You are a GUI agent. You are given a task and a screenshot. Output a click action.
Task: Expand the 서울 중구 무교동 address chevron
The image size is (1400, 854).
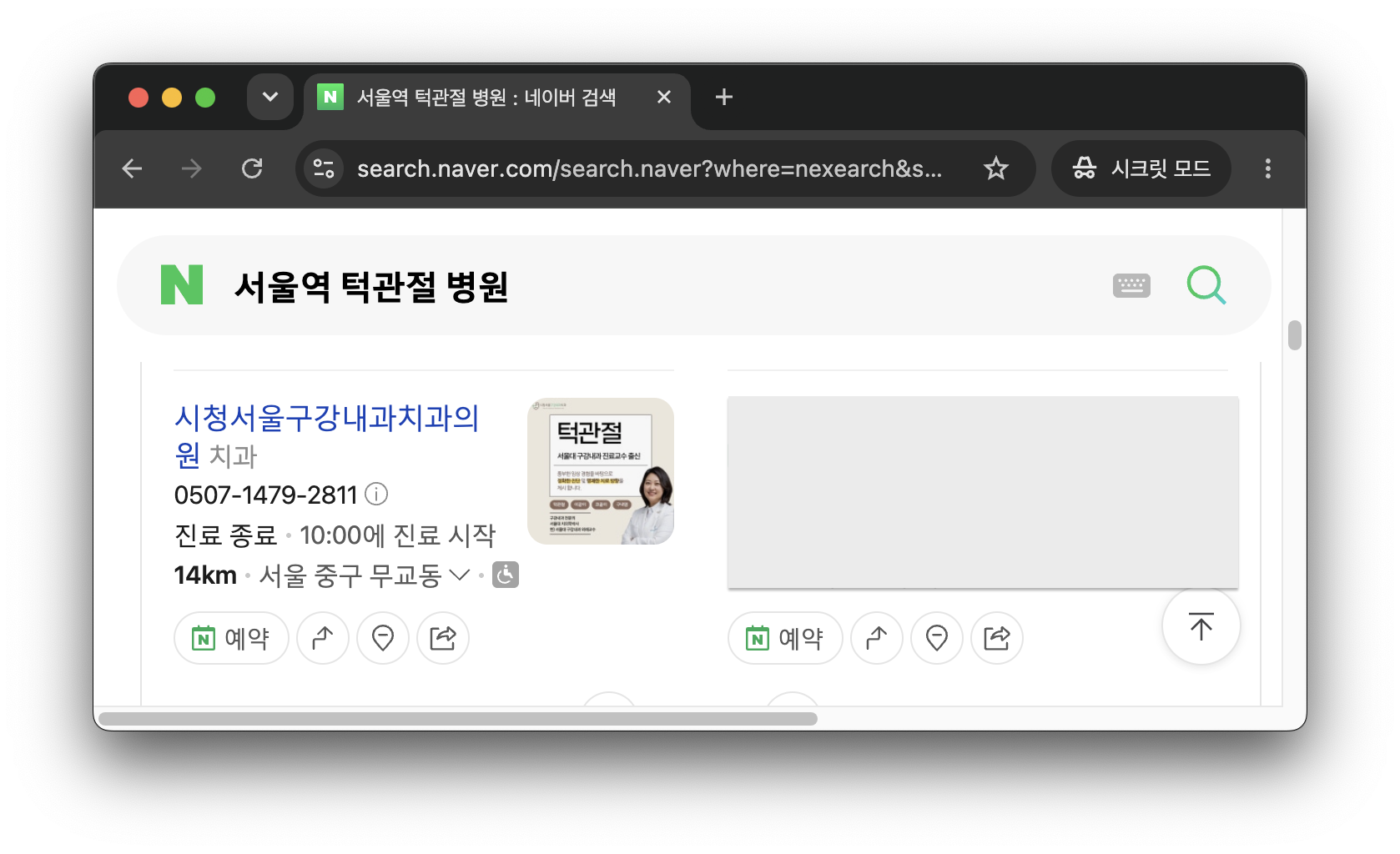[x=460, y=575]
